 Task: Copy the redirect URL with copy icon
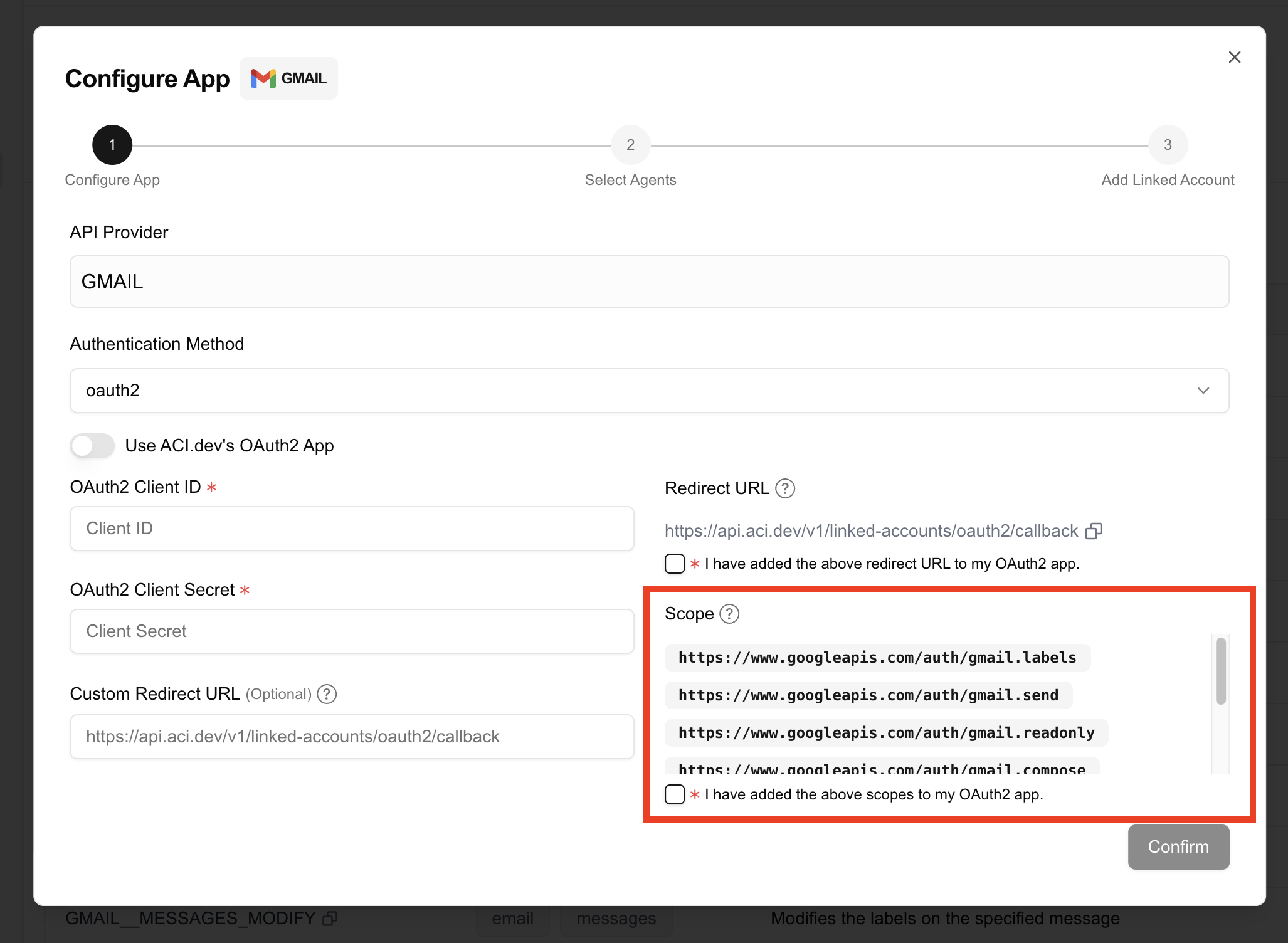[x=1094, y=531]
